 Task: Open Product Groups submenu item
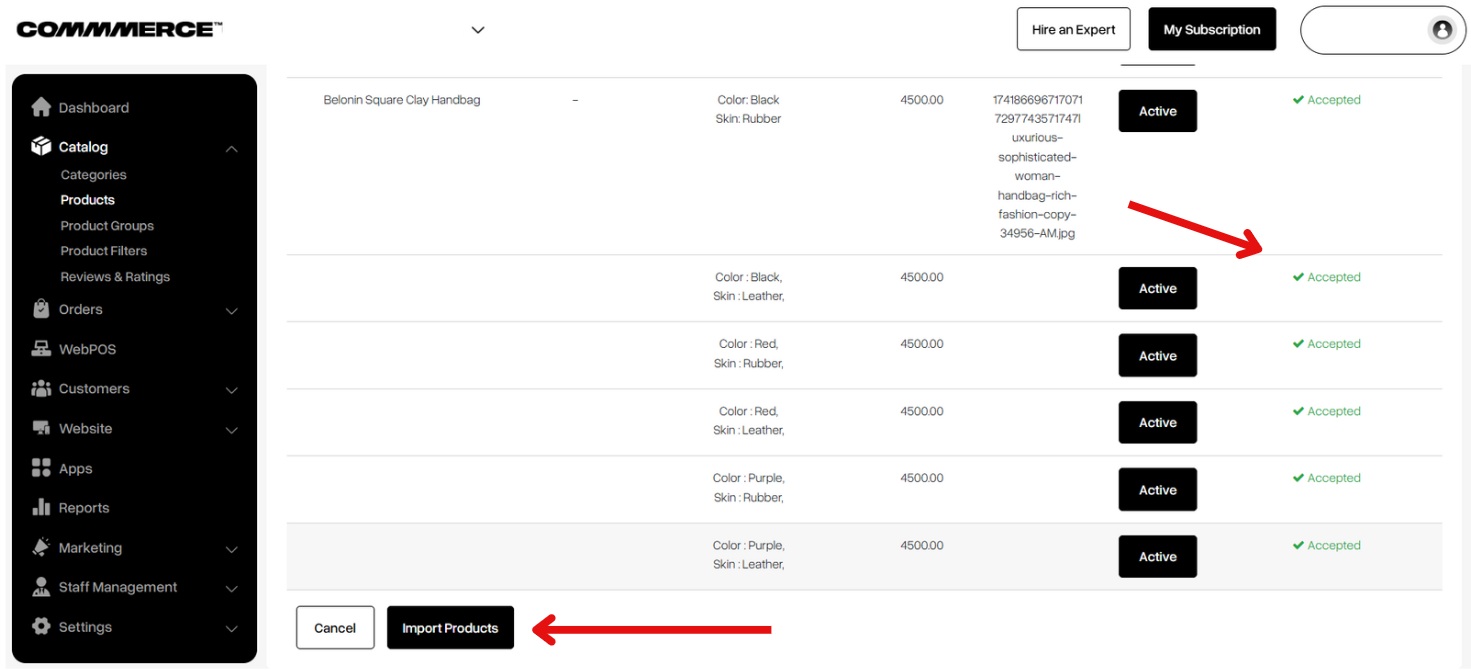[107, 225]
